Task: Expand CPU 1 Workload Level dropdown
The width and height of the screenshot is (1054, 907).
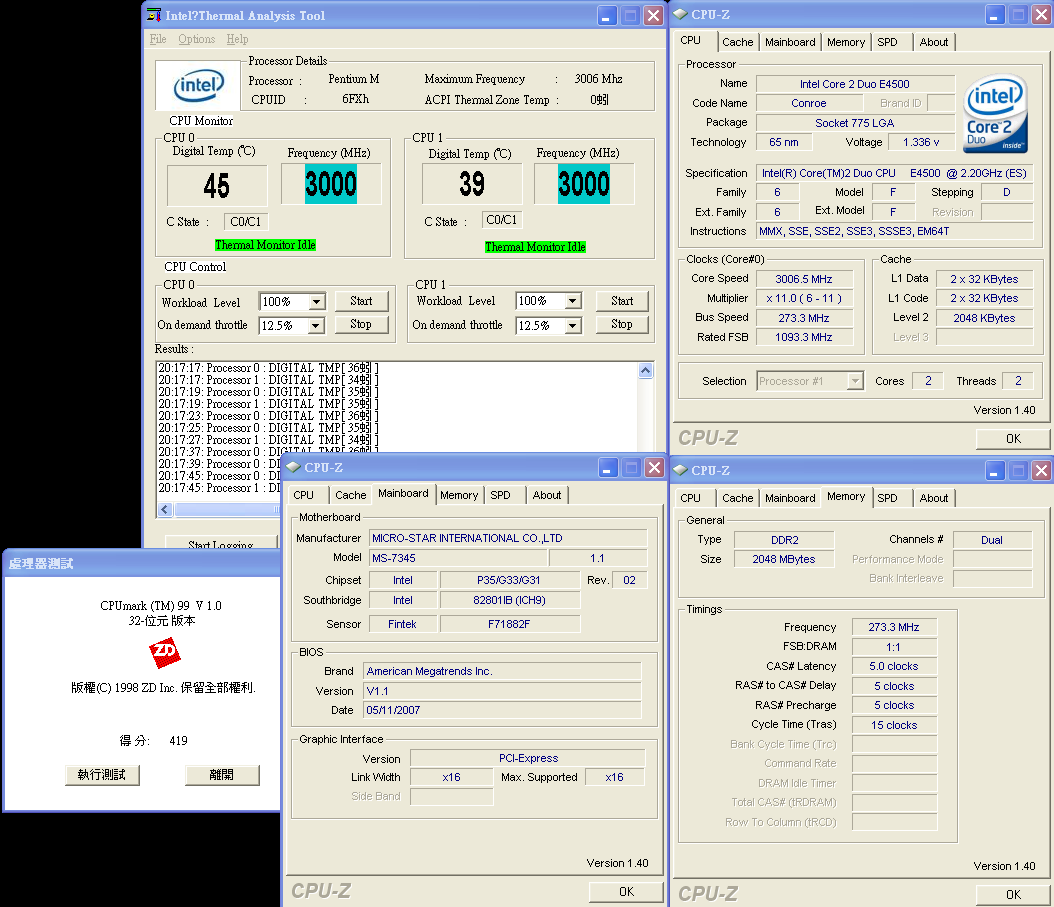Action: tap(573, 301)
